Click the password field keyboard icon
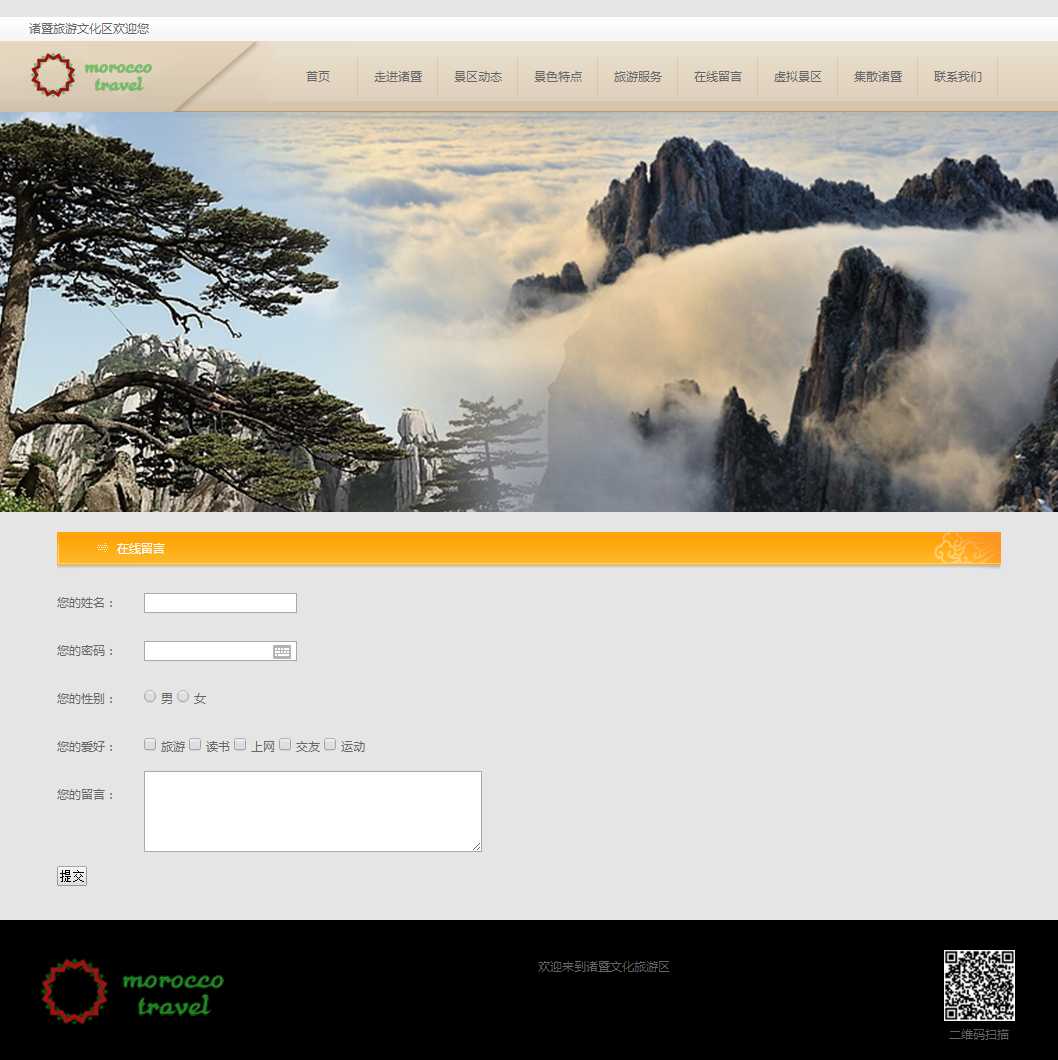This screenshot has height=1060, width=1058. click(x=282, y=652)
